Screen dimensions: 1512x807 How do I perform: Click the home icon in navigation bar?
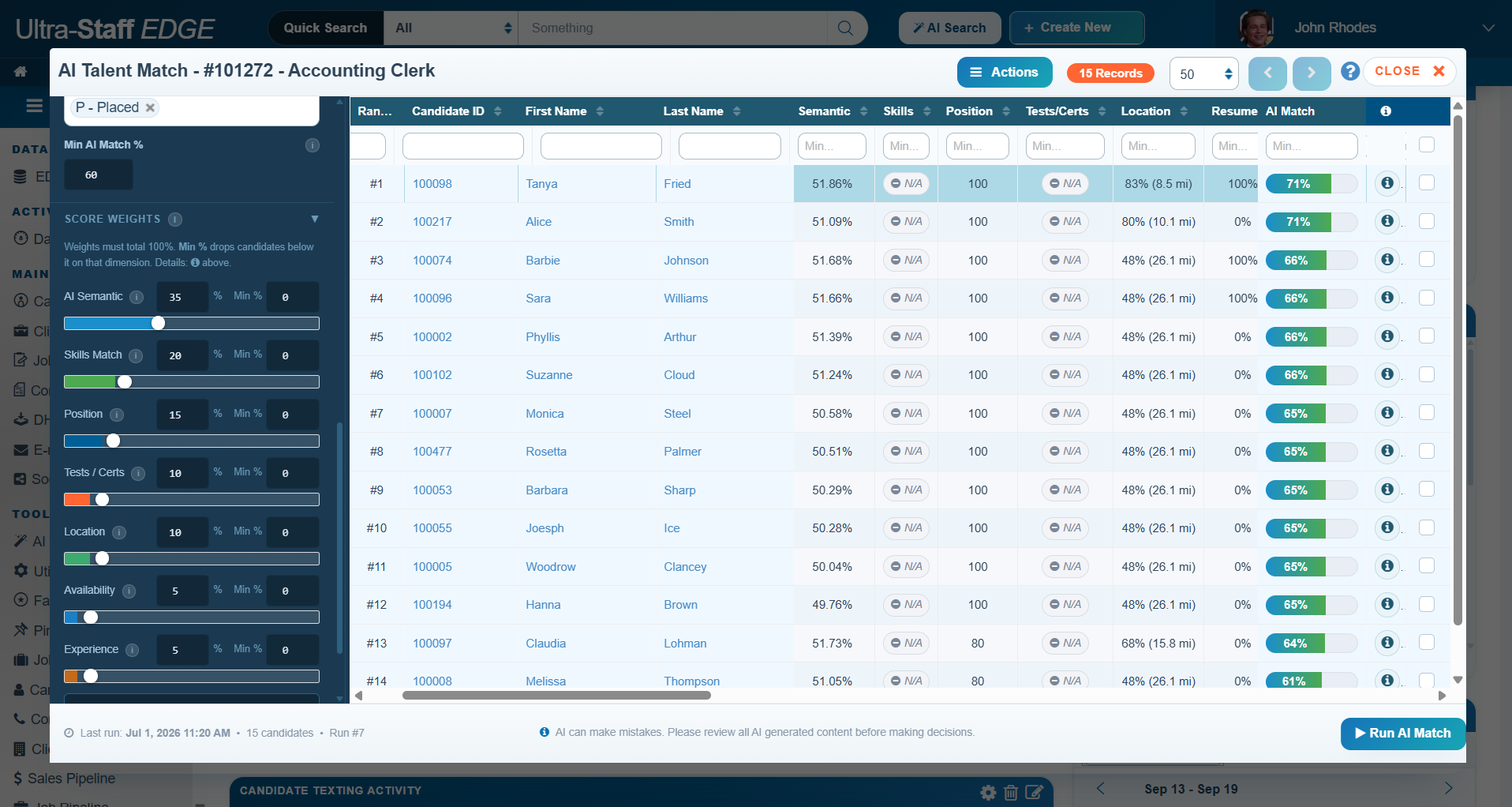click(x=21, y=72)
